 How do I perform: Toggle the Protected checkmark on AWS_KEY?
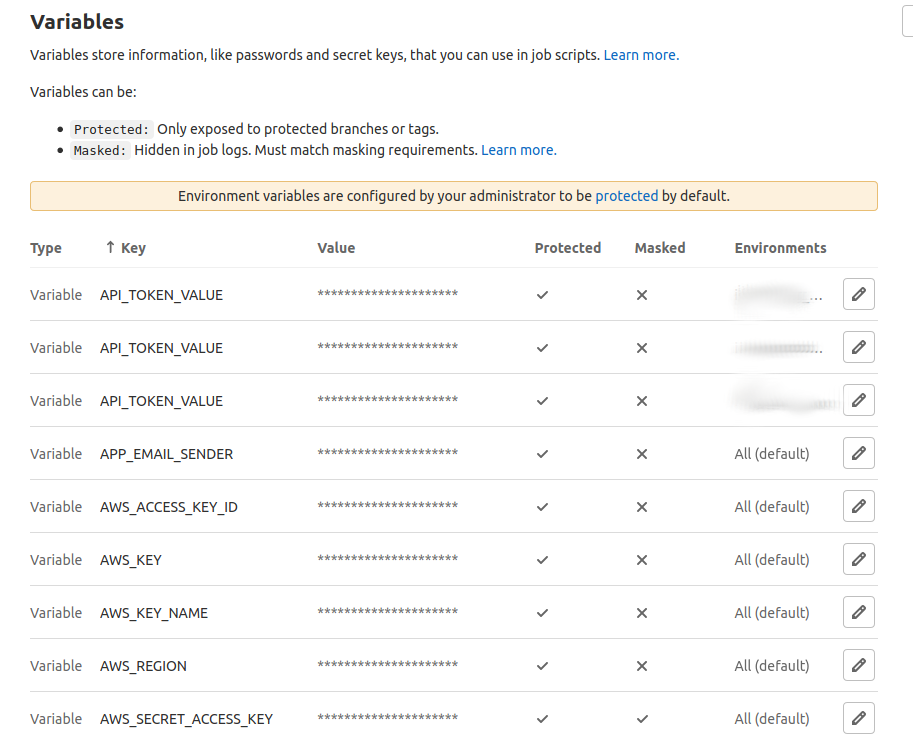click(x=542, y=560)
